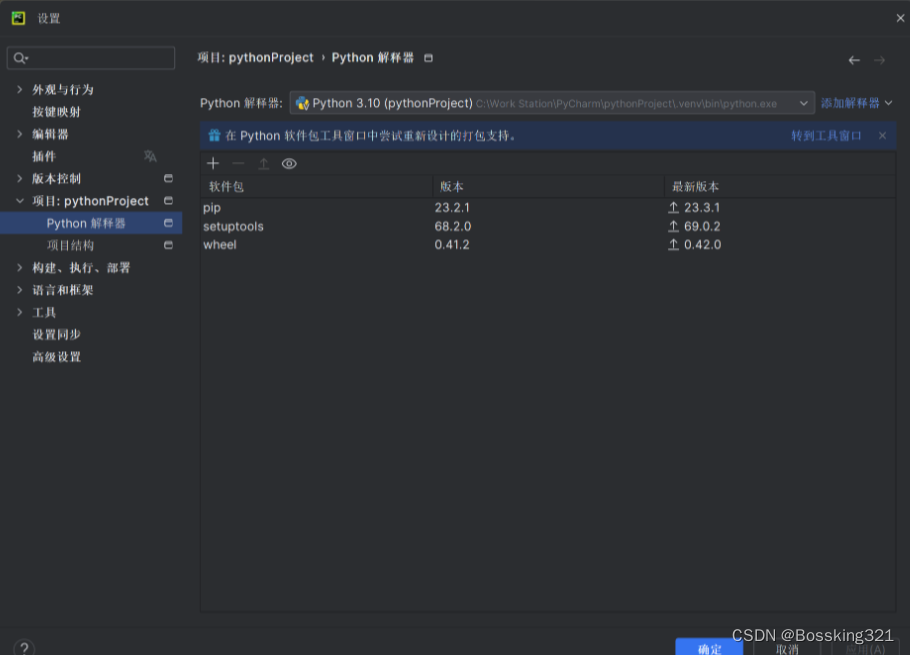Open the Python interpreter dropdown
This screenshot has height=655, width=910.
click(x=552, y=103)
